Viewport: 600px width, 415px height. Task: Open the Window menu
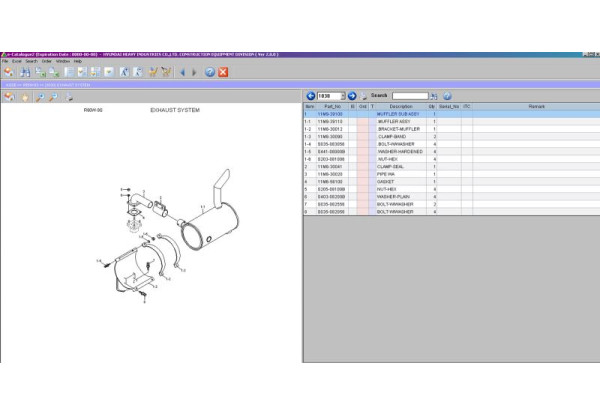(62, 61)
